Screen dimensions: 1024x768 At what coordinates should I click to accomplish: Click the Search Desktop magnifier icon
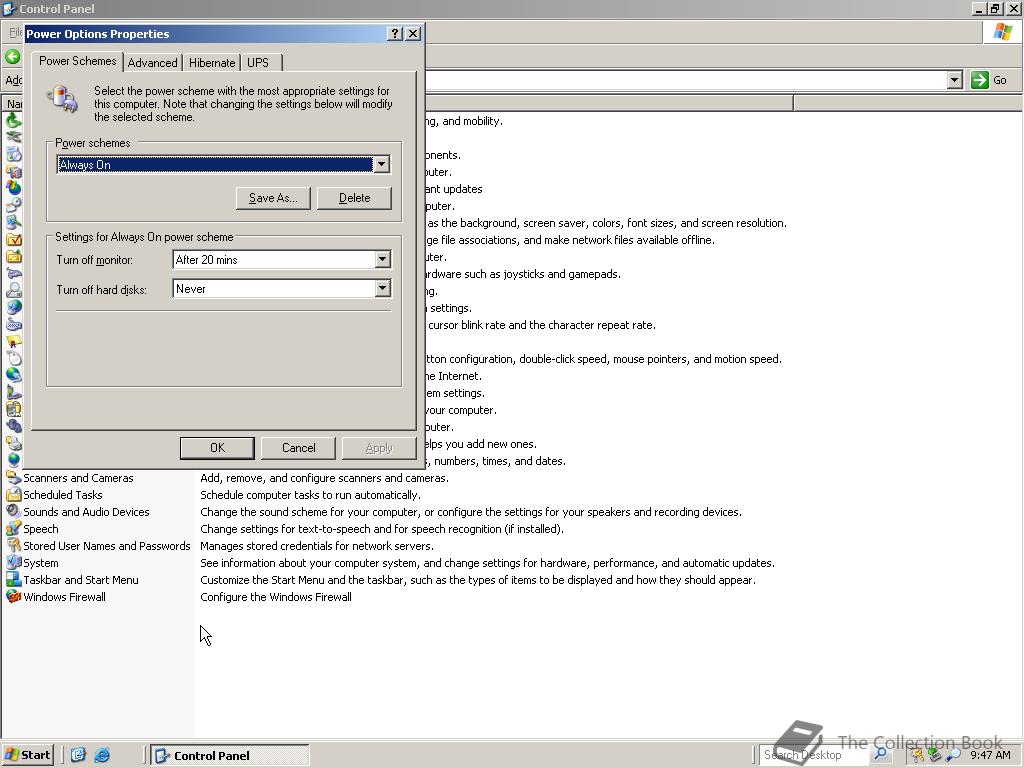880,754
